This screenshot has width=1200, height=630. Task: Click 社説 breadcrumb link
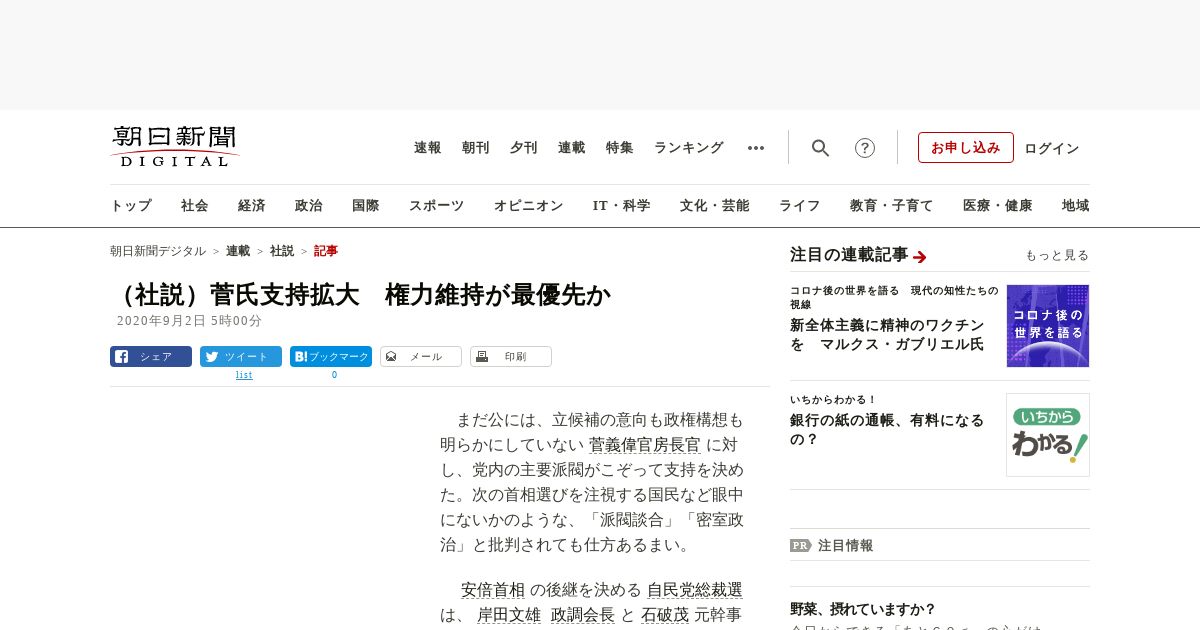[x=282, y=251]
